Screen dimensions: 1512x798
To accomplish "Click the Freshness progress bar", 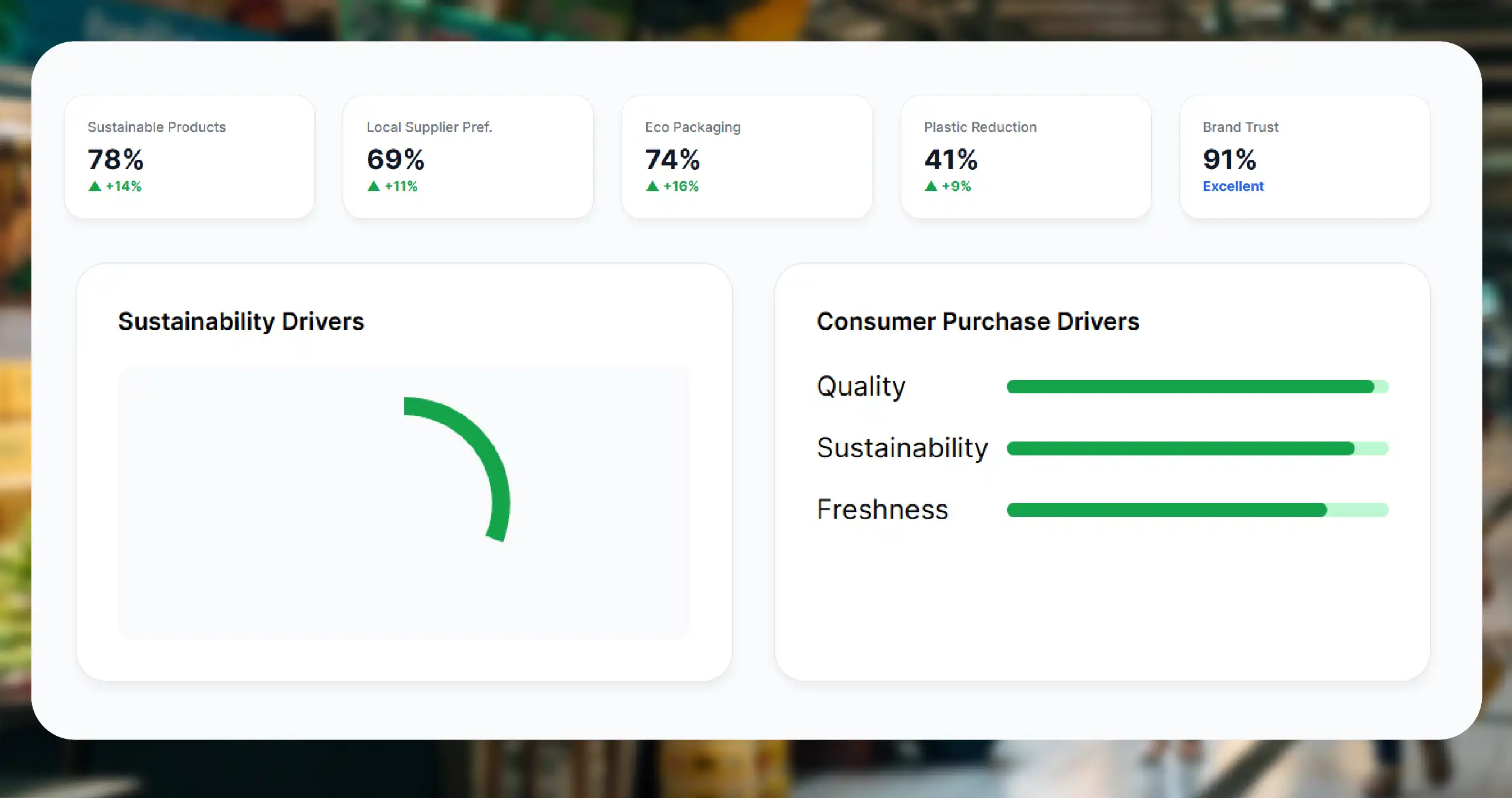I will (x=1198, y=510).
